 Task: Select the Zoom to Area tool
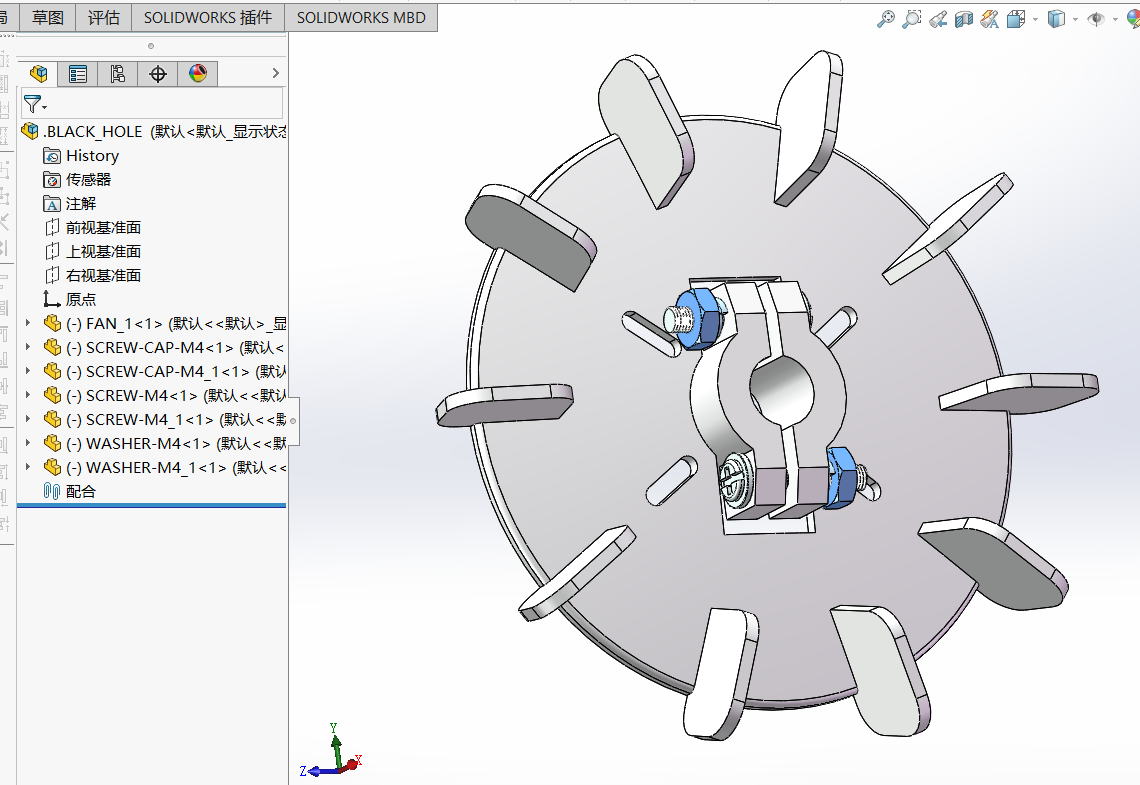point(911,19)
